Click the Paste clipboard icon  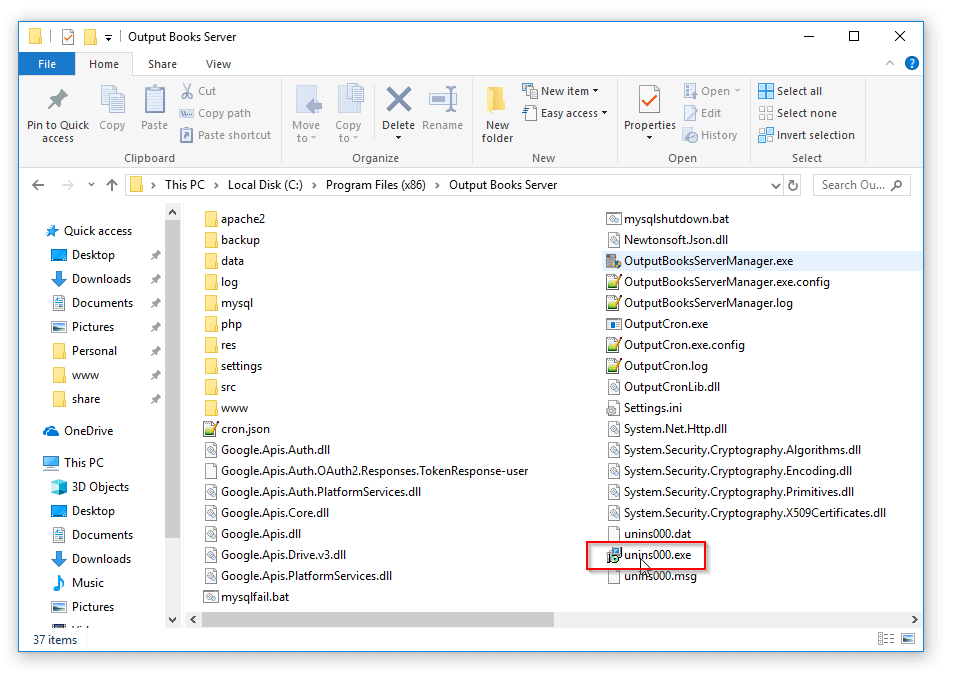tap(154, 100)
